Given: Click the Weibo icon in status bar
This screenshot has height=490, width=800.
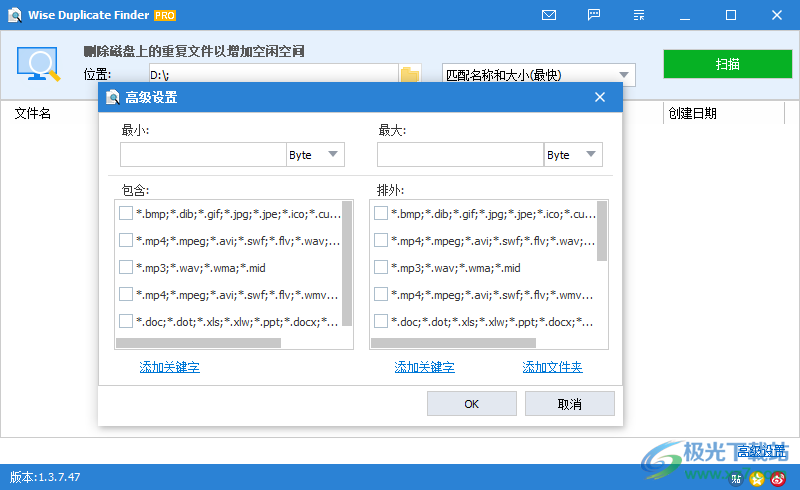Looking at the screenshot, I should (778, 479).
